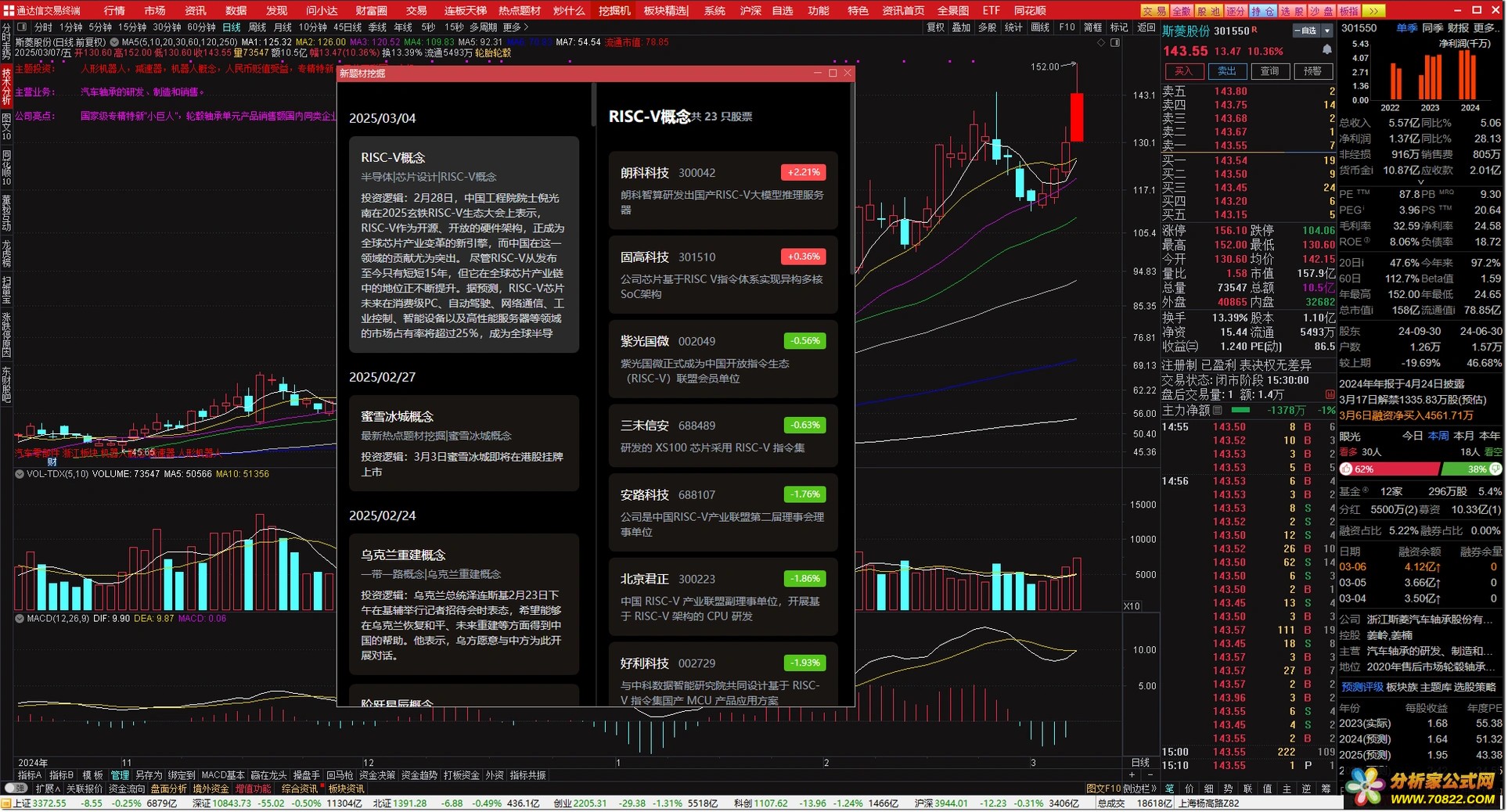Screen dimensions: 1508x812
Task: Toggle the side panel icon above the chart
Action: [x=1115, y=42]
